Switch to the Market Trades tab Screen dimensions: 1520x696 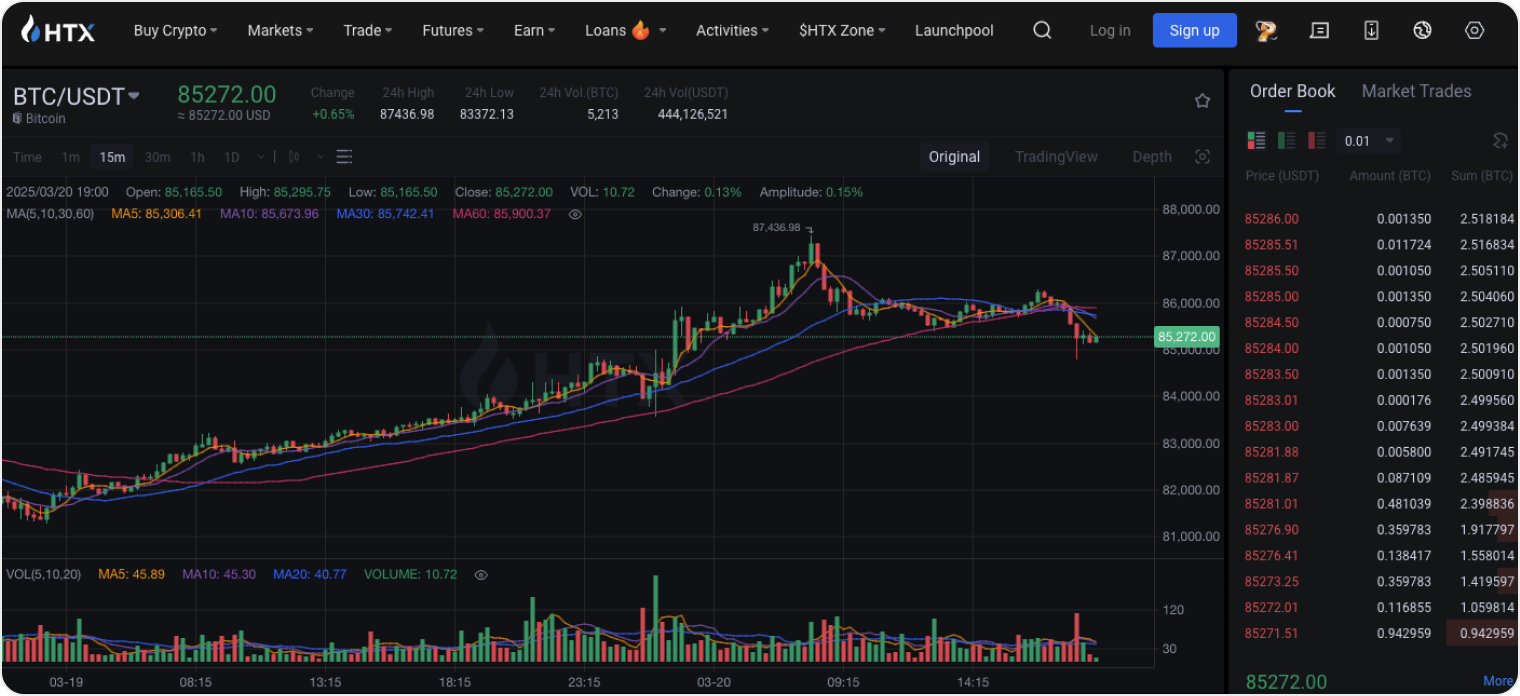pos(1416,91)
